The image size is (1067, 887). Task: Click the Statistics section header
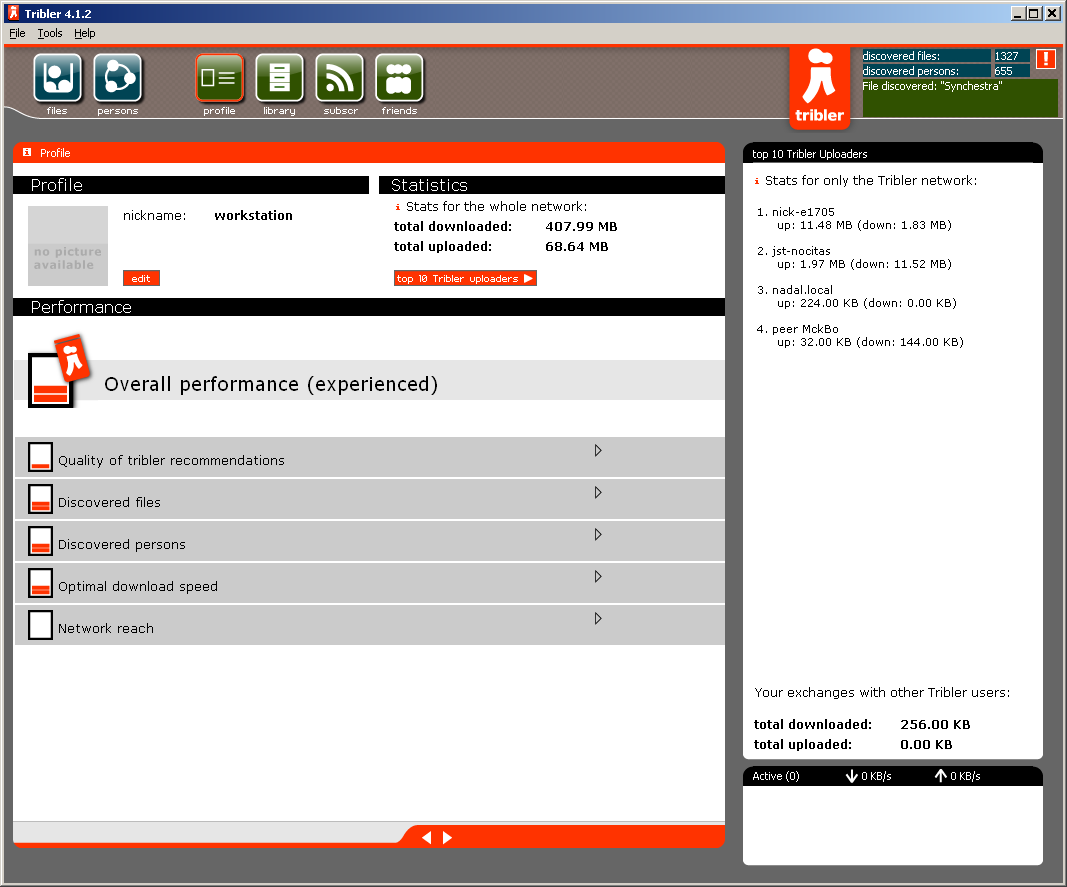pos(551,185)
